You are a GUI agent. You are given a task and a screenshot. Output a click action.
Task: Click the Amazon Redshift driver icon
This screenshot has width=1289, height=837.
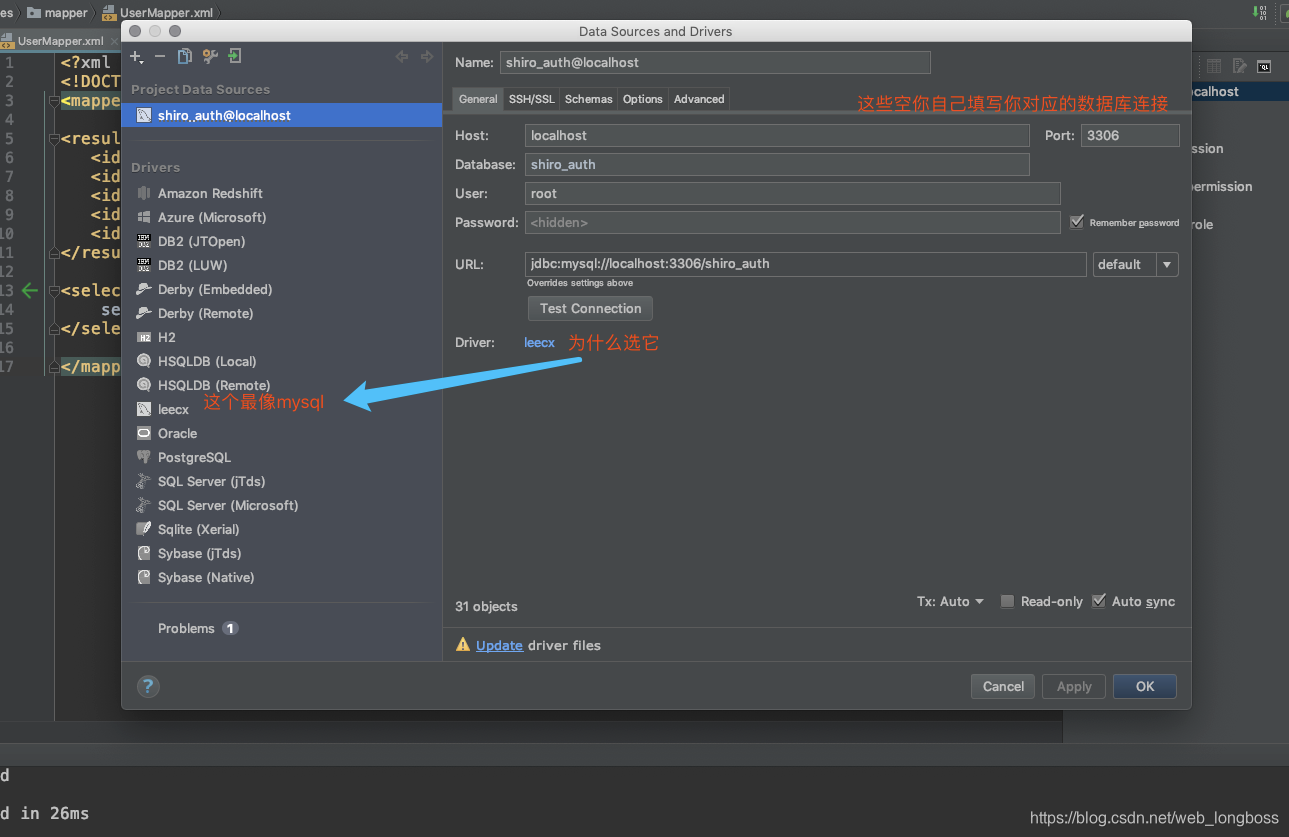pyautogui.click(x=144, y=193)
